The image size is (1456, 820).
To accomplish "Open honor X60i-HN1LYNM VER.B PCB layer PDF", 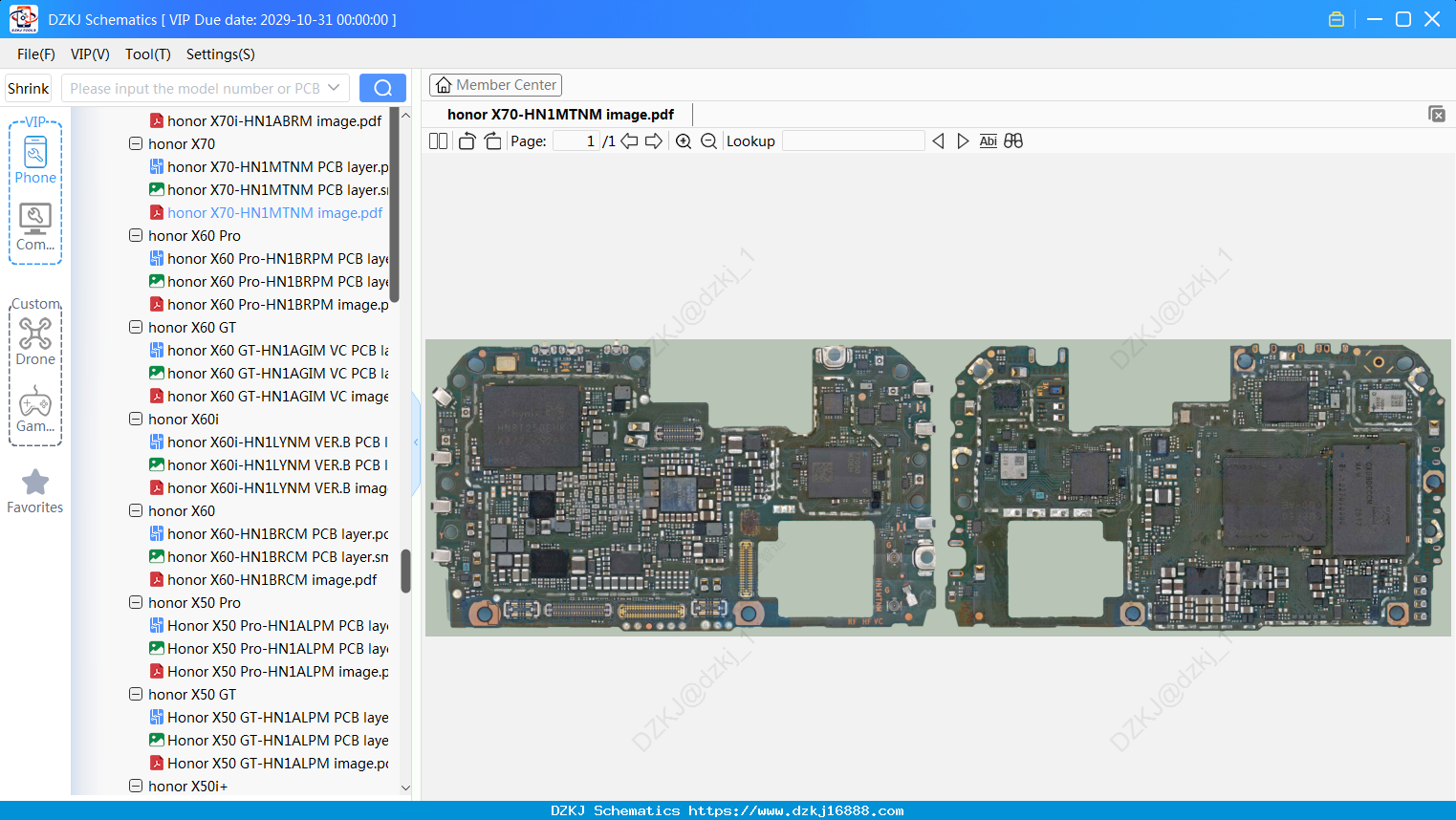I will 270,442.
